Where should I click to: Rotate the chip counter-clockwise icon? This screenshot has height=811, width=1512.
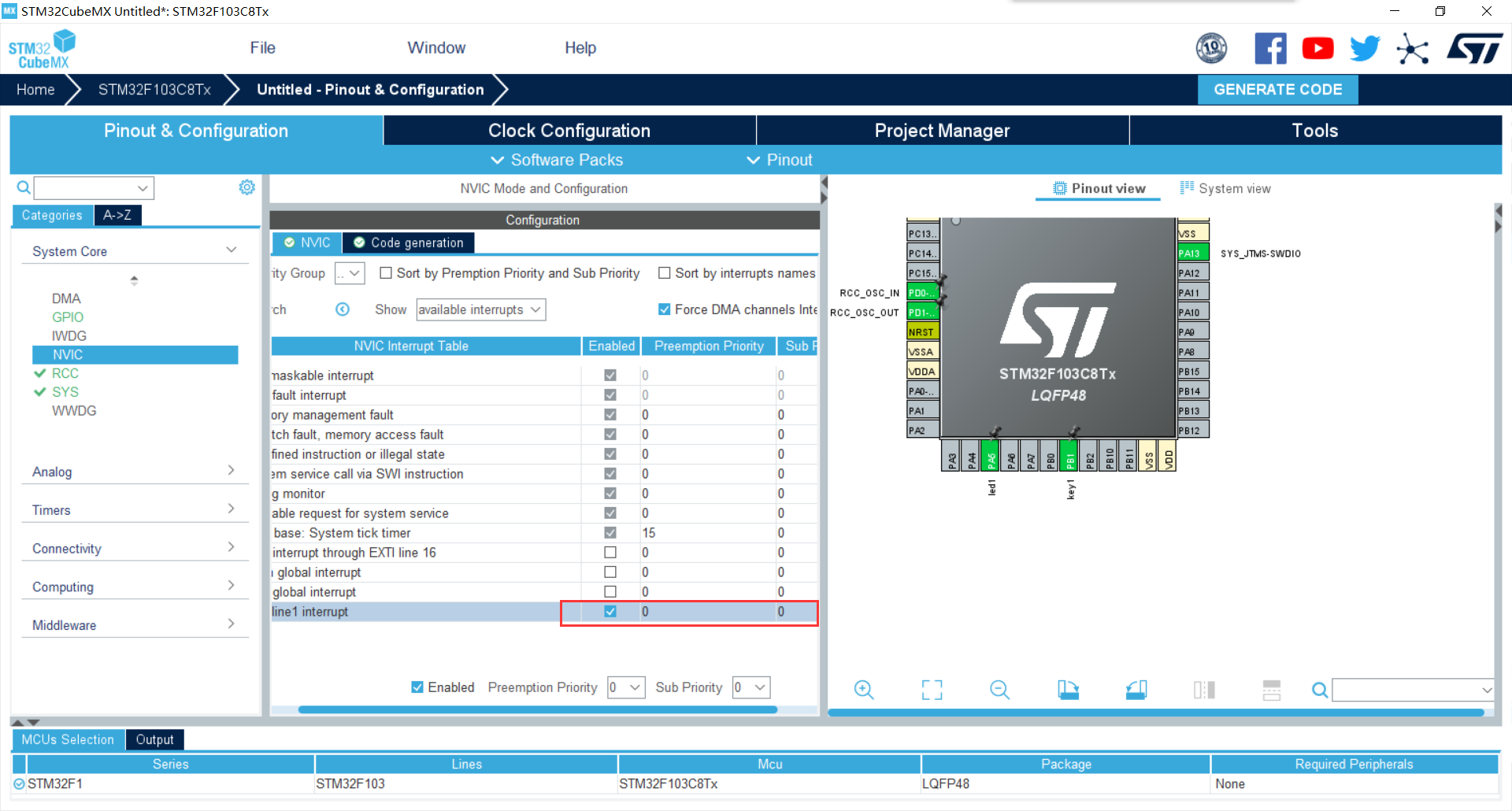pos(1136,690)
